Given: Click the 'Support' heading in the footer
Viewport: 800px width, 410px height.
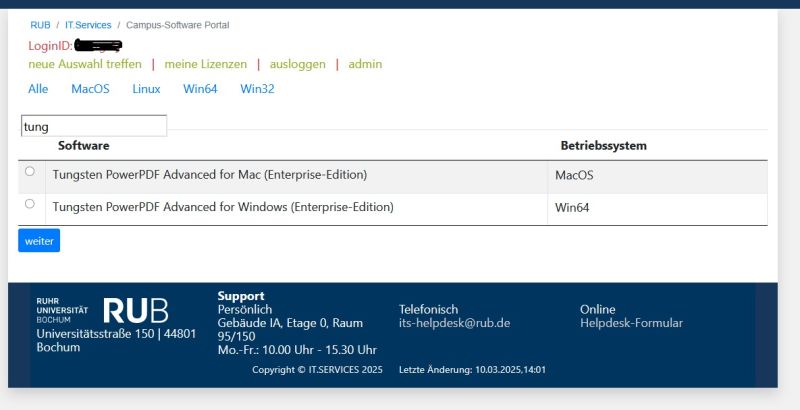Looking at the screenshot, I should pyautogui.click(x=241, y=296).
